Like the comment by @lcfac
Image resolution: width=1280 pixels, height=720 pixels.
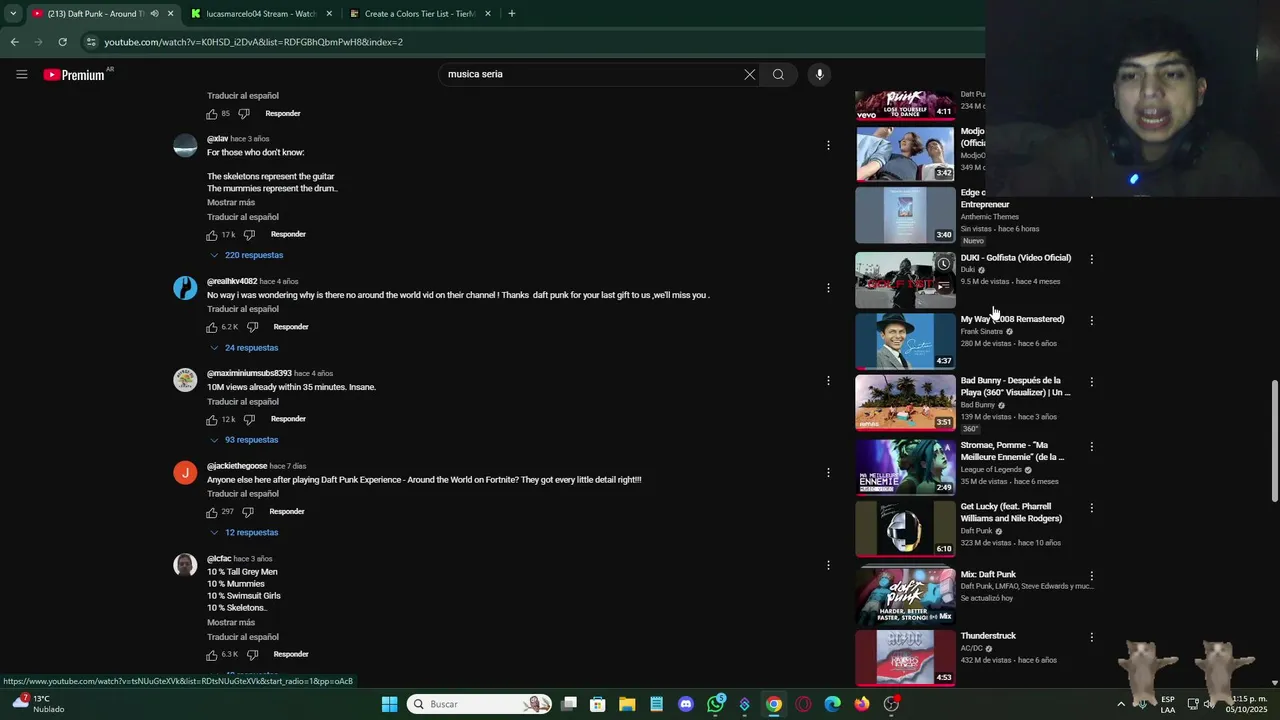(212, 655)
